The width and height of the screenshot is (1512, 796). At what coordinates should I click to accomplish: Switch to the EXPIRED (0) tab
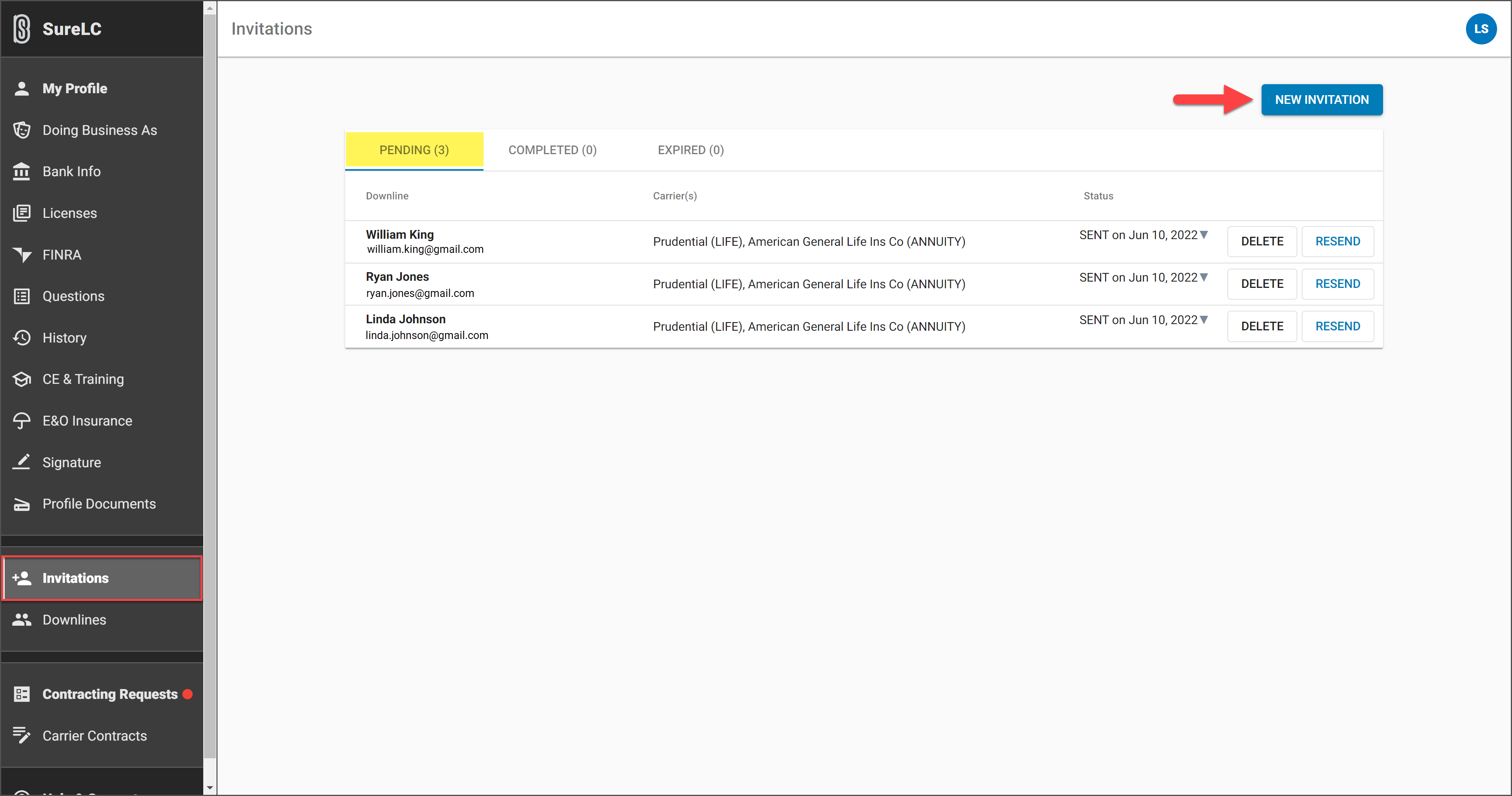coord(691,150)
